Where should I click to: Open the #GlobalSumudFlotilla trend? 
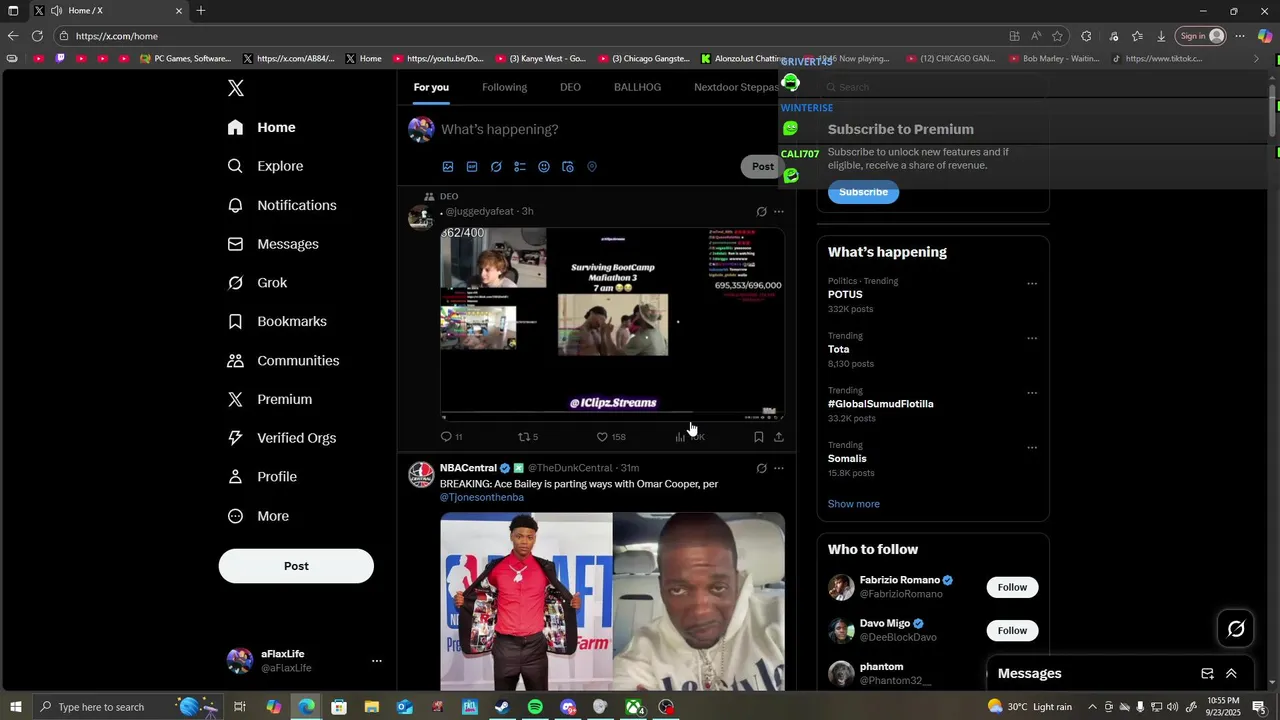pos(881,404)
